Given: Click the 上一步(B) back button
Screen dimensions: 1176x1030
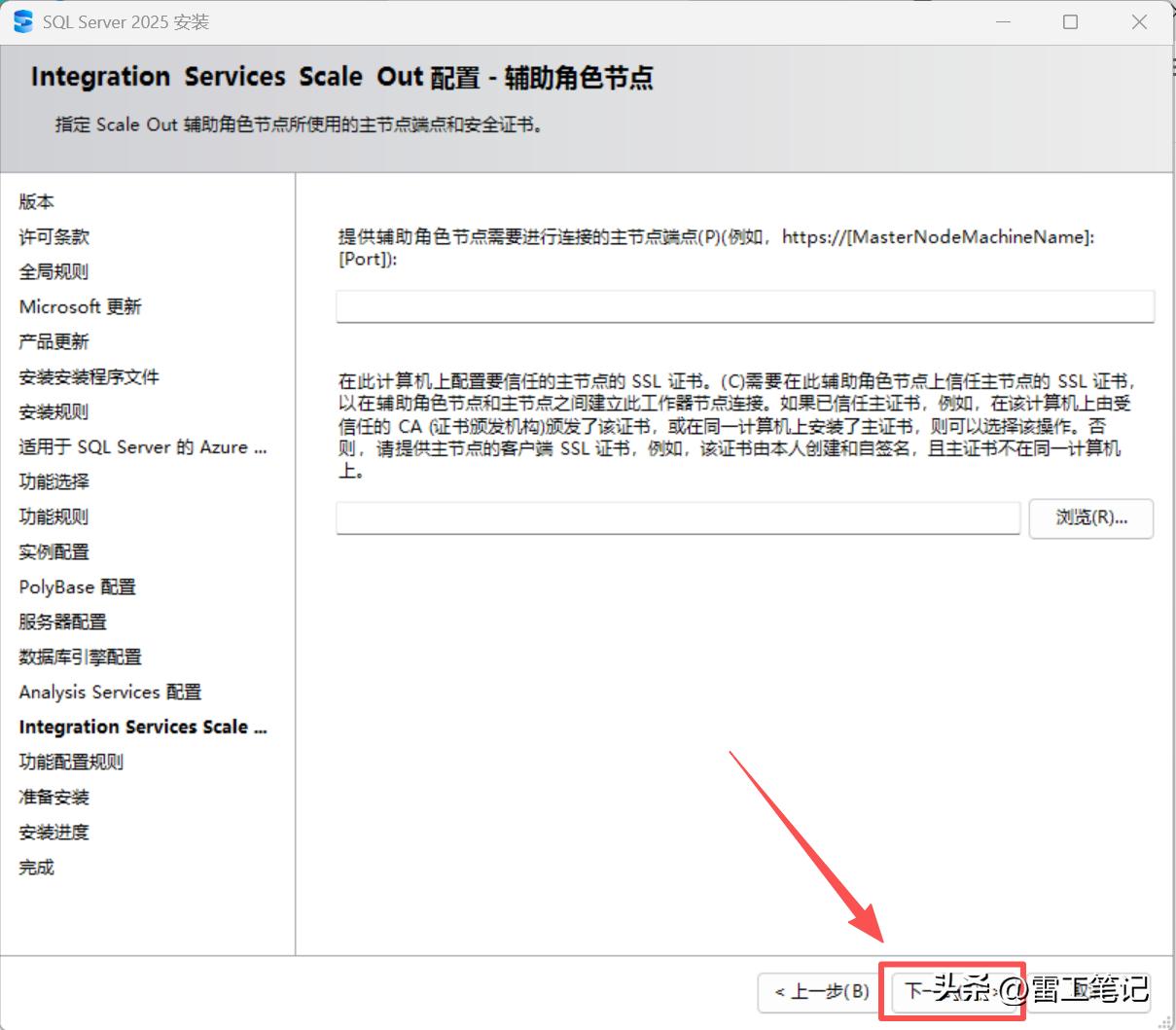Looking at the screenshot, I should pyautogui.click(x=821, y=991).
